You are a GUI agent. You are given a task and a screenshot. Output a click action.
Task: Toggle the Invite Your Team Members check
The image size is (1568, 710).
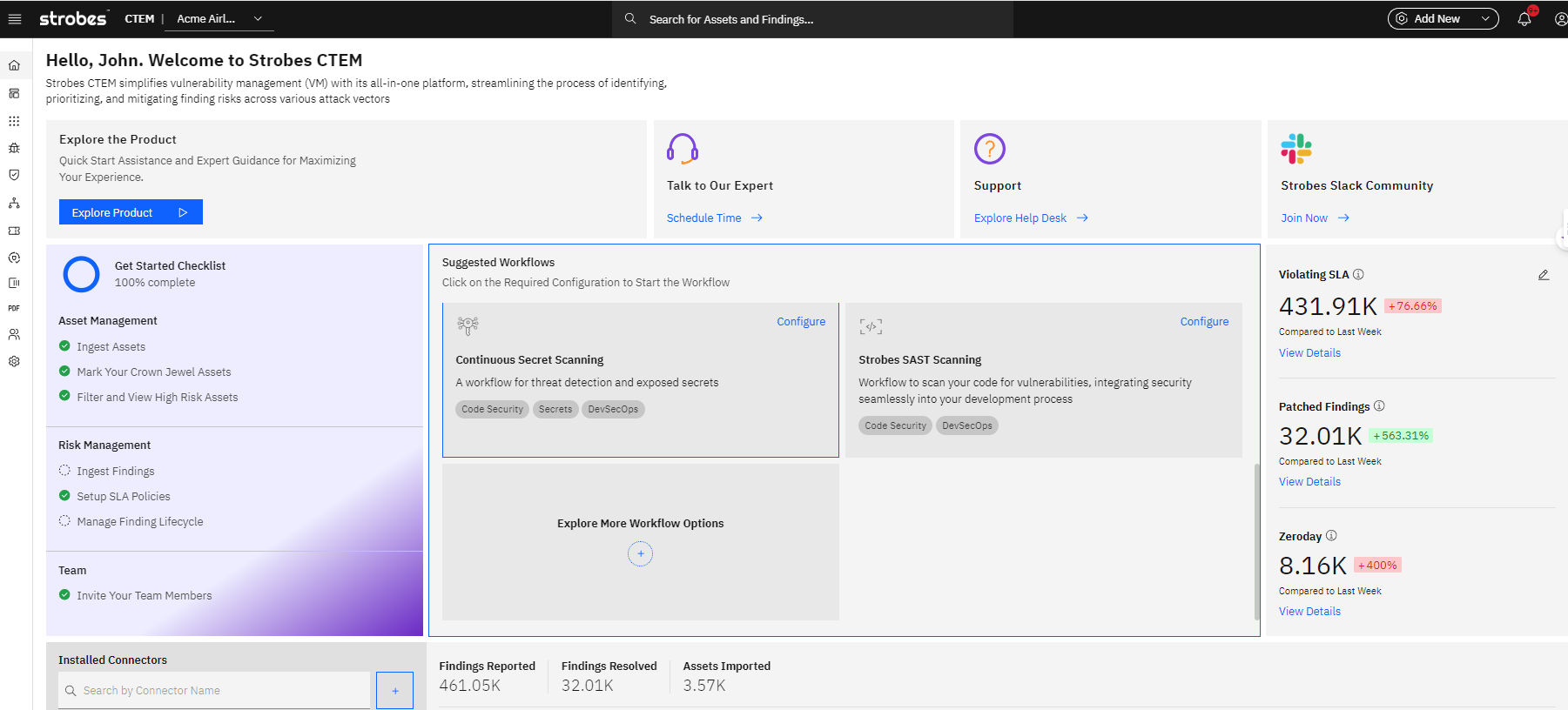click(x=64, y=594)
